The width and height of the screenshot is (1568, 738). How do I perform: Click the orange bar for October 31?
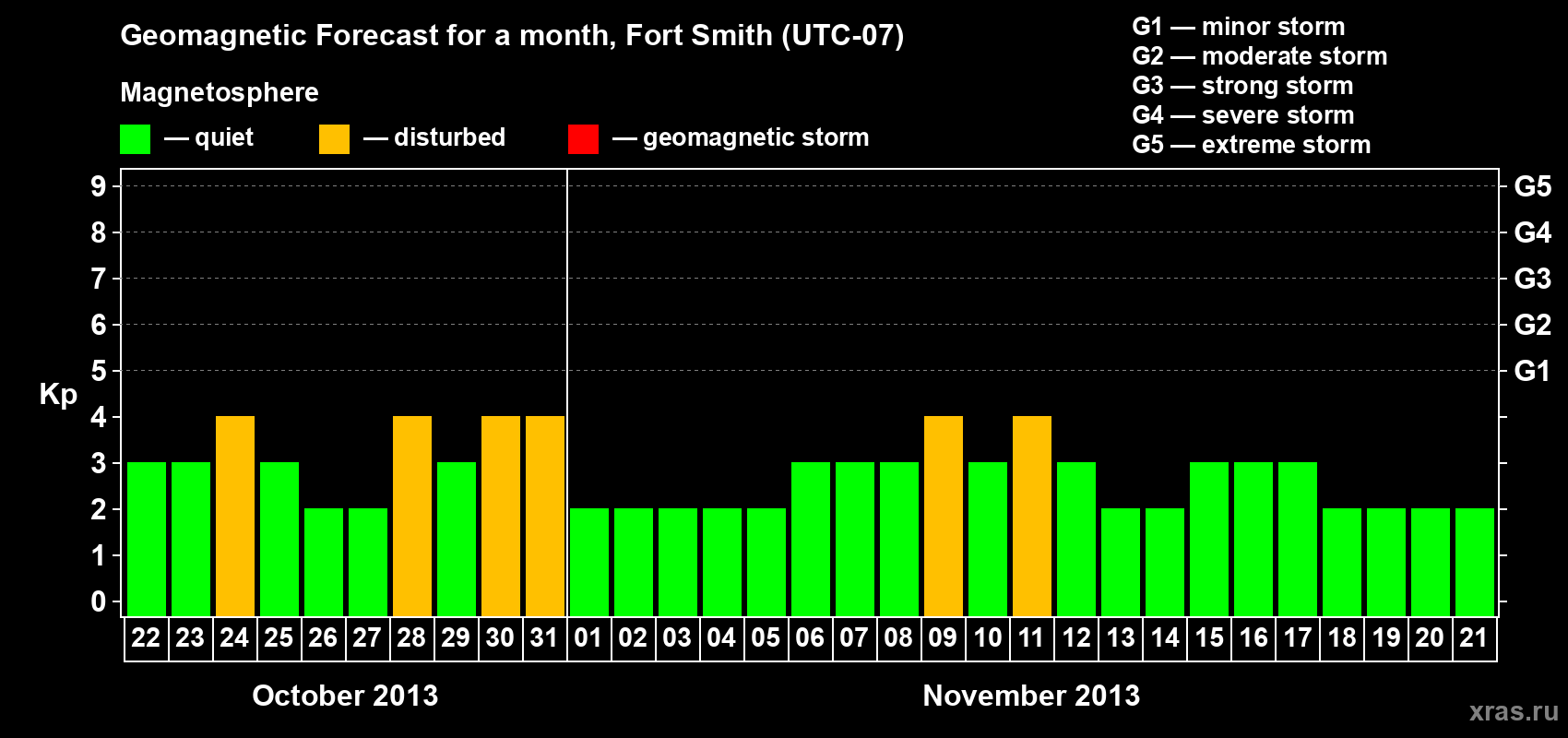click(545, 516)
